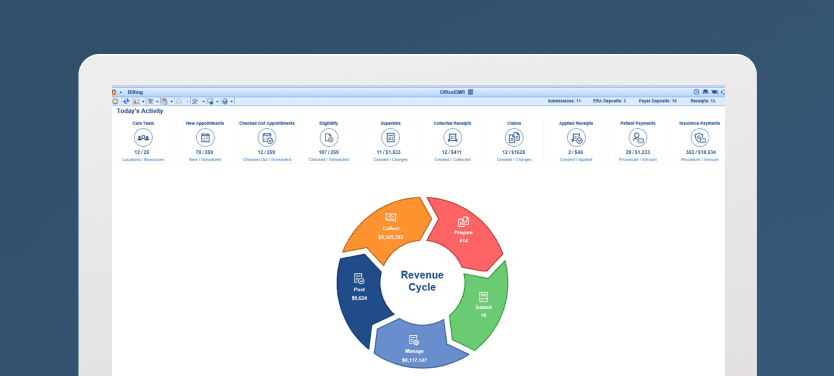Open the Collected Receipts icon
Viewport: 834px width, 376px height.
click(x=453, y=138)
